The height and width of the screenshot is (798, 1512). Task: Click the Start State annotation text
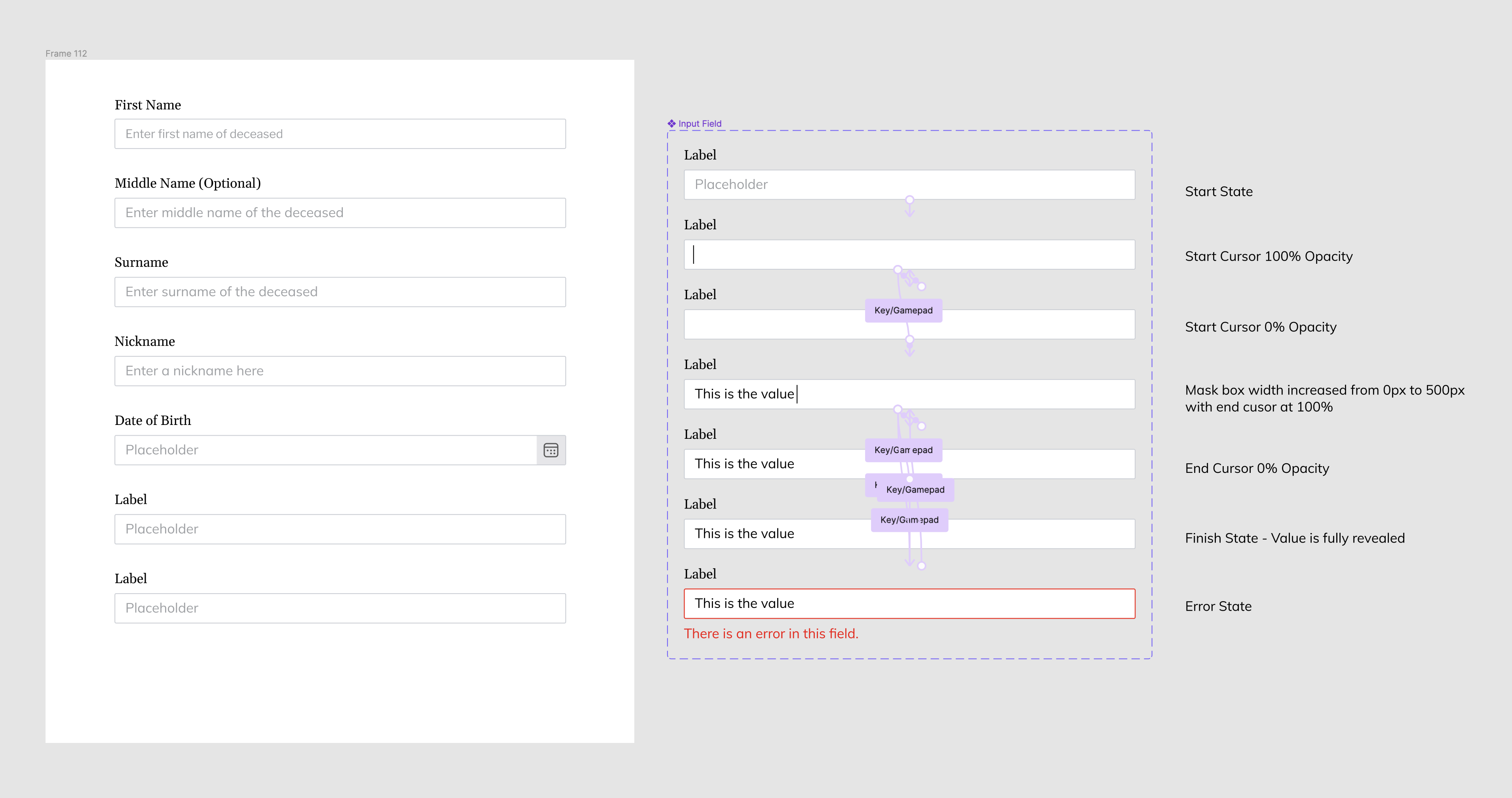click(1218, 191)
